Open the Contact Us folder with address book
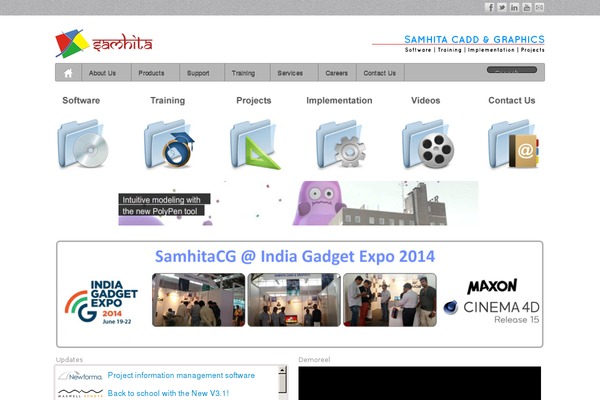The image size is (600, 400). (x=514, y=144)
